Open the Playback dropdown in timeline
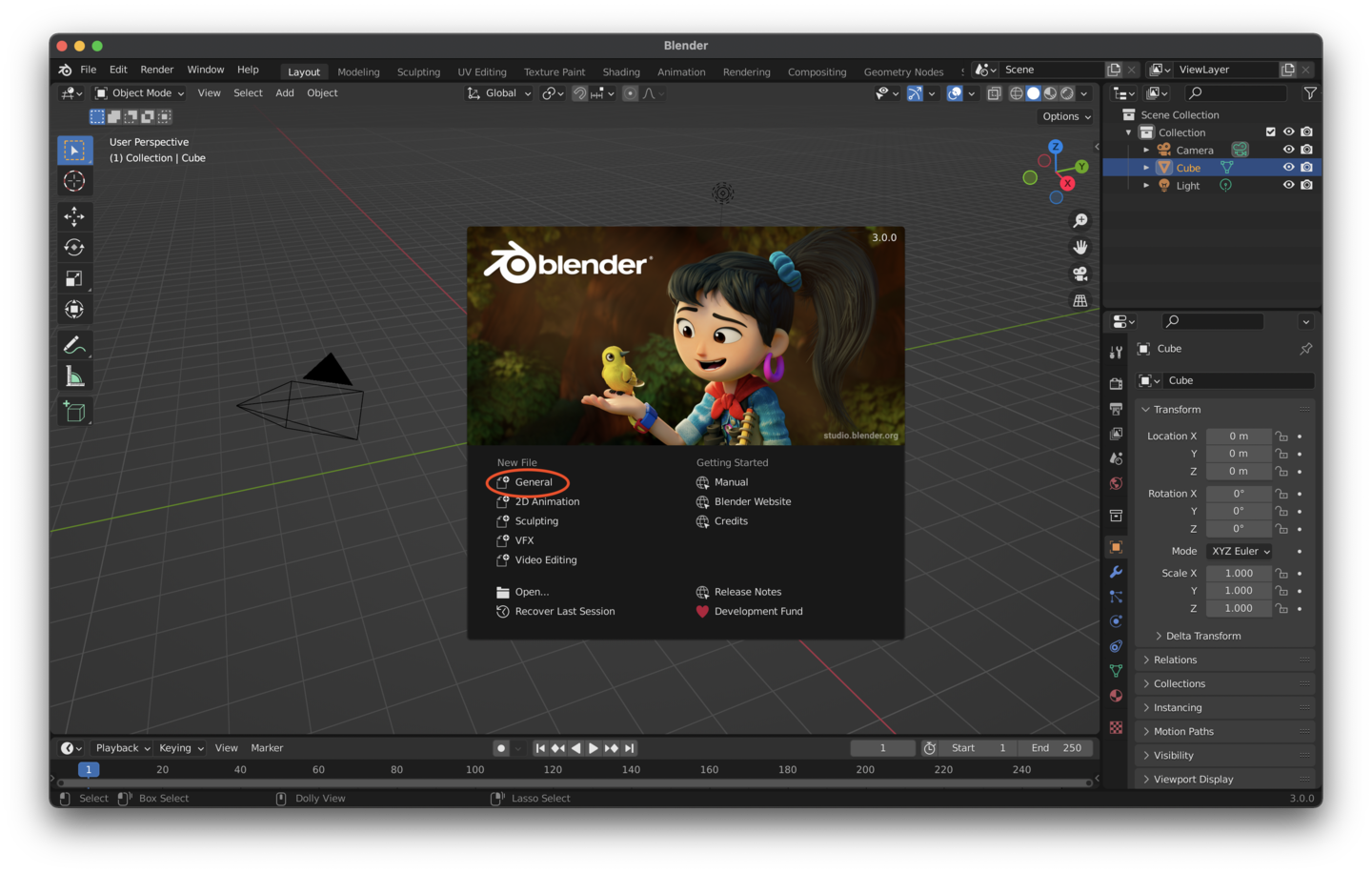Screen dimensions: 1372x873 [123, 748]
